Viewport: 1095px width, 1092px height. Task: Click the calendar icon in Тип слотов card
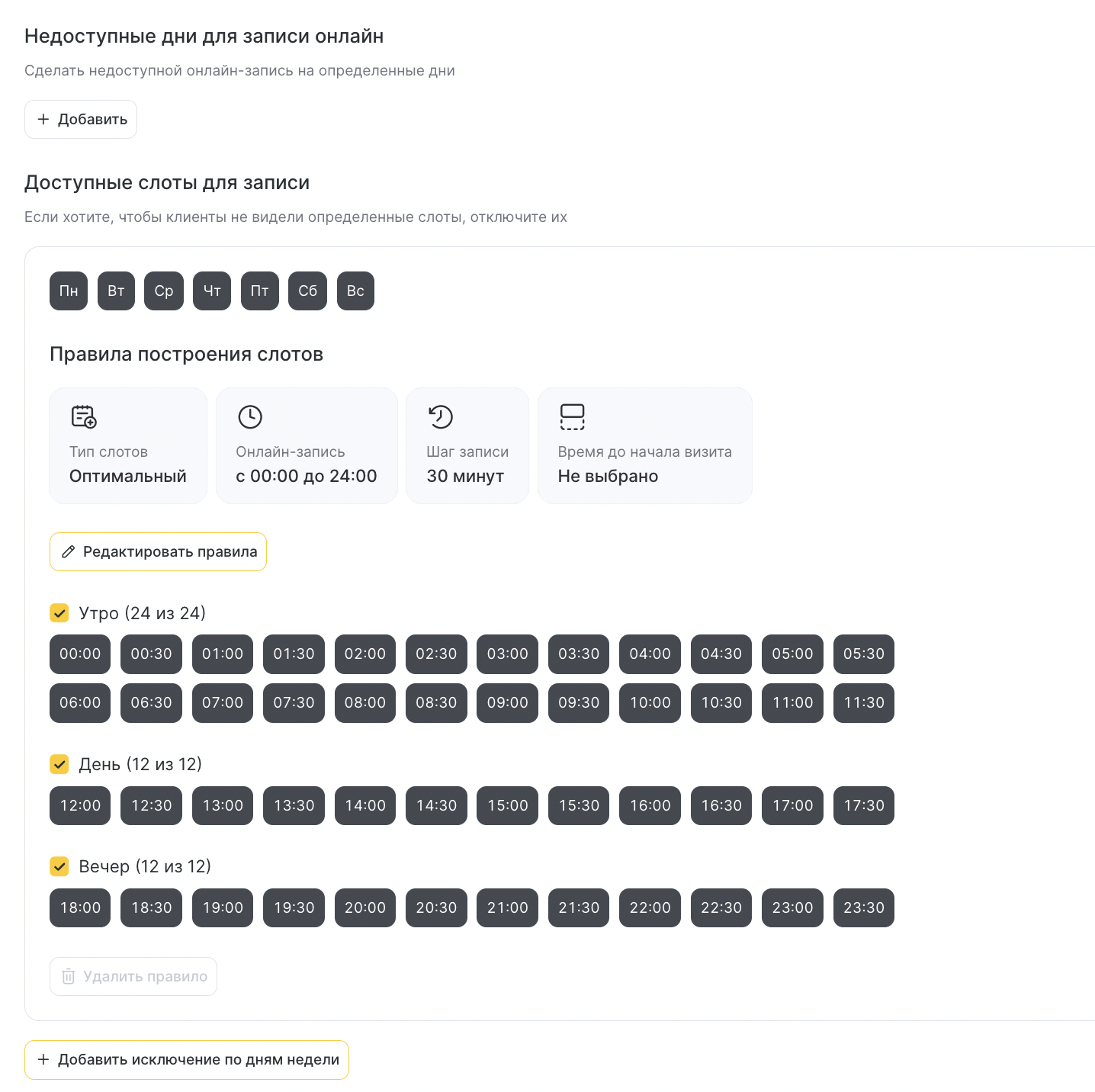(84, 416)
